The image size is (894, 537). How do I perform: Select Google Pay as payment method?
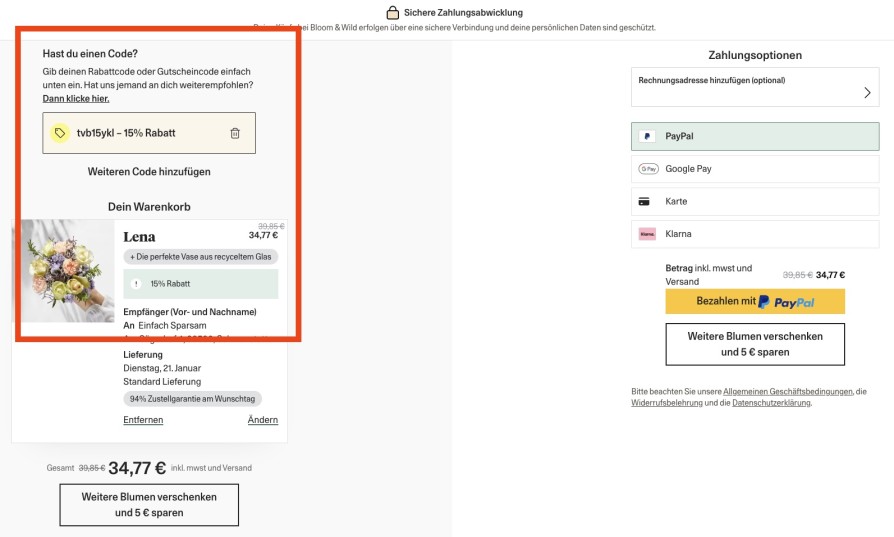coord(755,169)
